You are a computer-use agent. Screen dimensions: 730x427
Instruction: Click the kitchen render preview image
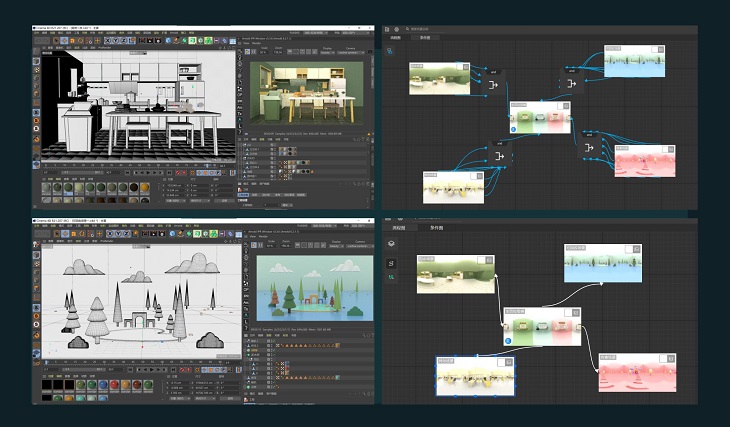[306, 92]
